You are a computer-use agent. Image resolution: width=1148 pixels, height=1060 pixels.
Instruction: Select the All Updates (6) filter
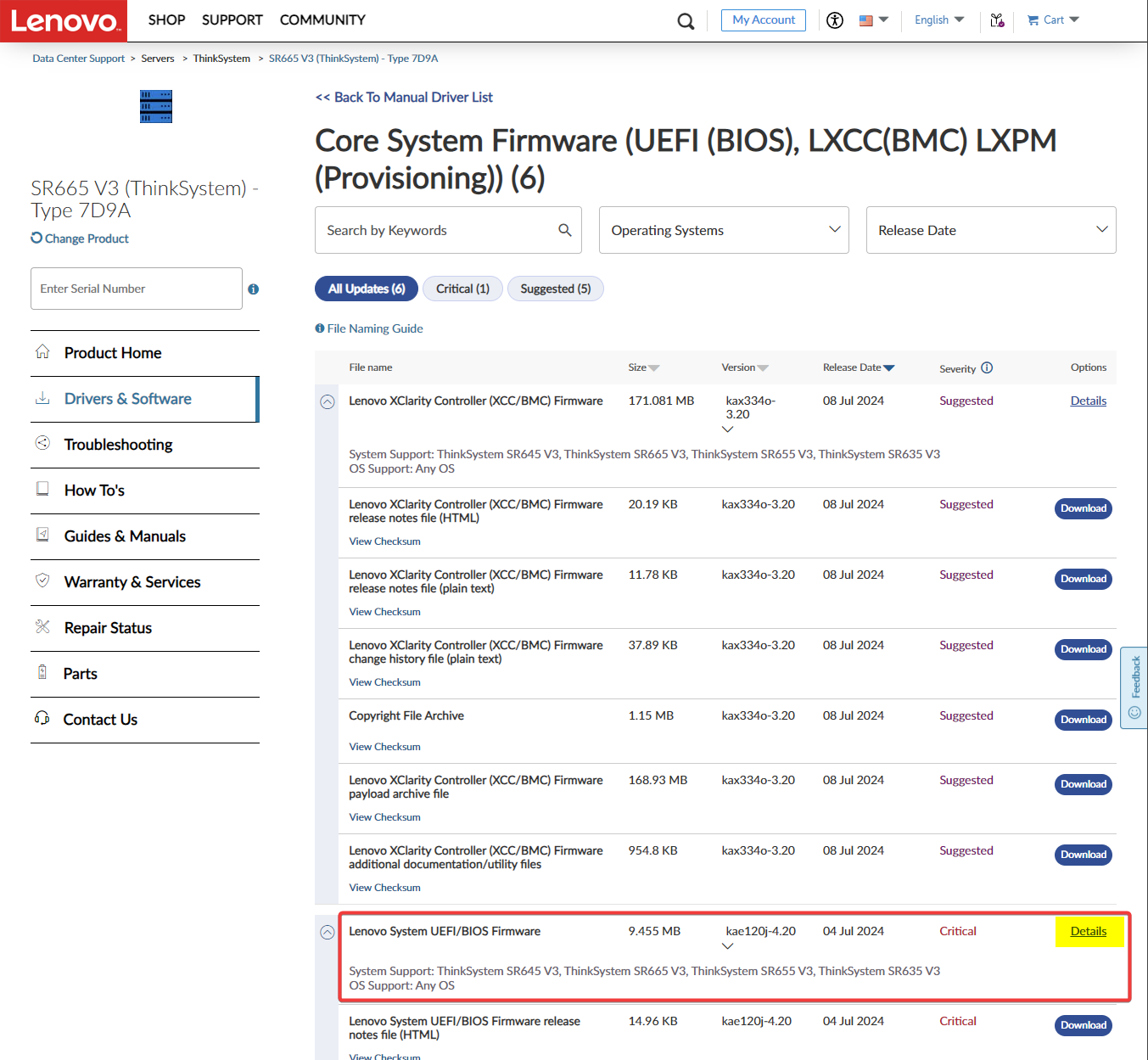tap(367, 289)
